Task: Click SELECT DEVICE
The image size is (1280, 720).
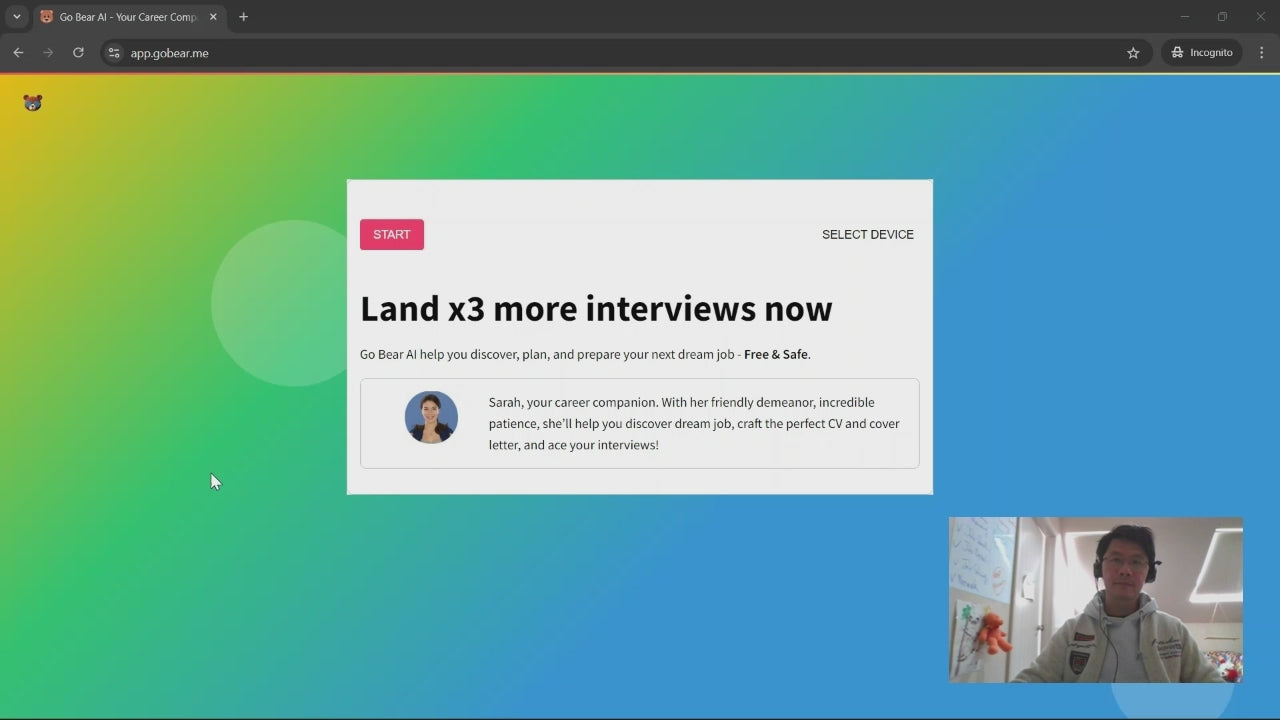Action: click(x=867, y=234)
